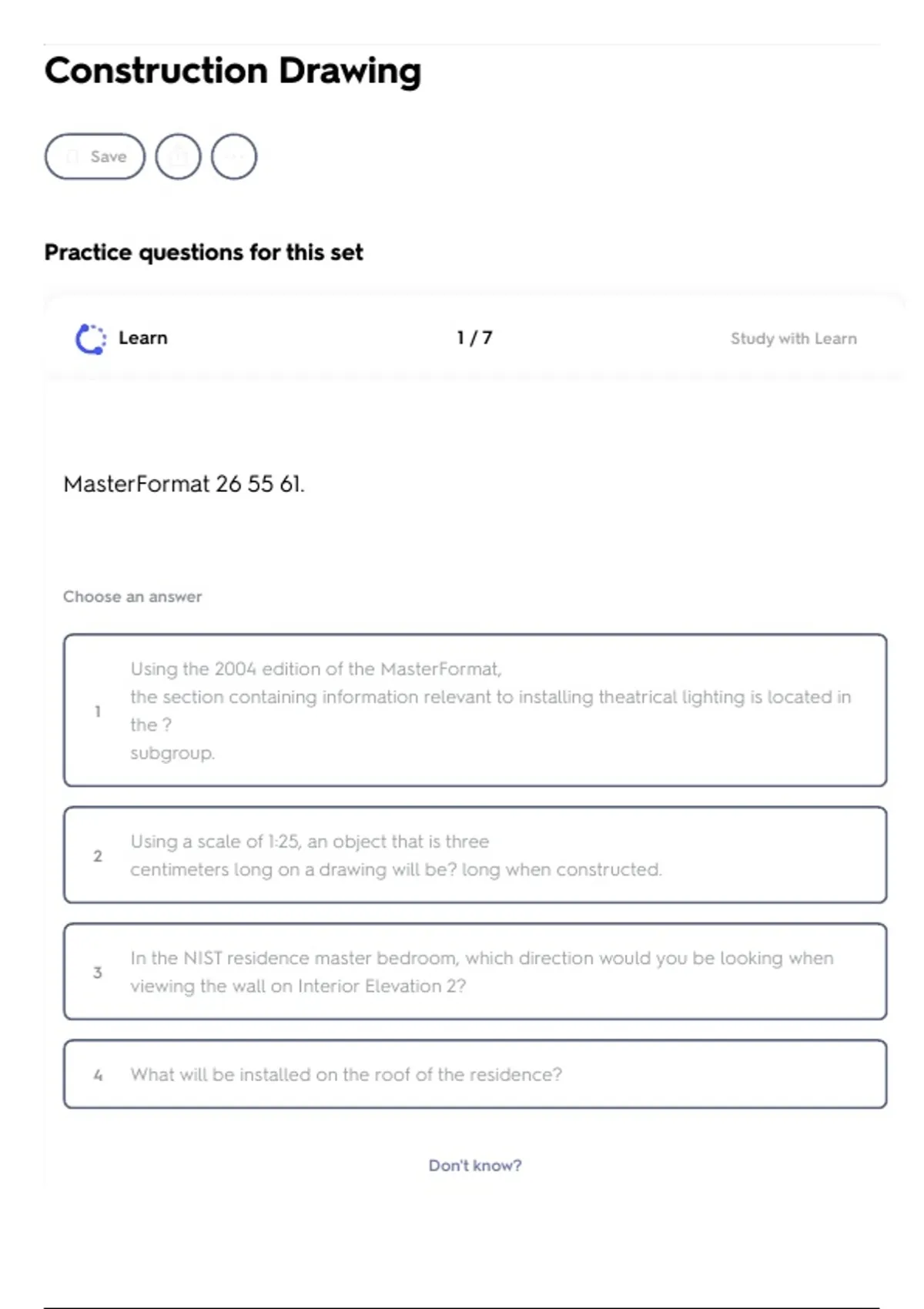
Task: Click the share icon next to Save
Action: click(x=178, y=157)
